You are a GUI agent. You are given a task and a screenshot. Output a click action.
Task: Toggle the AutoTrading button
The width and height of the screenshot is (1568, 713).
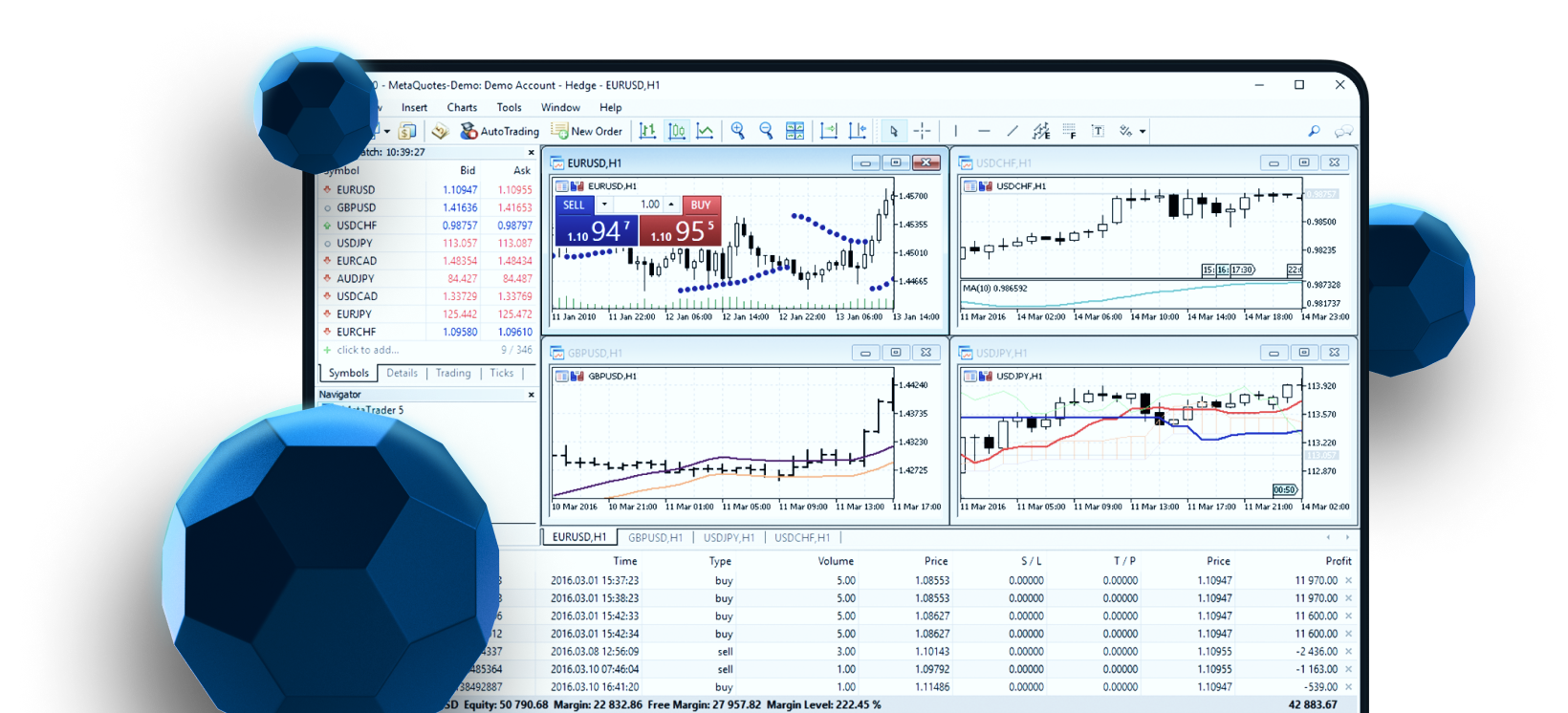point(499,131)
